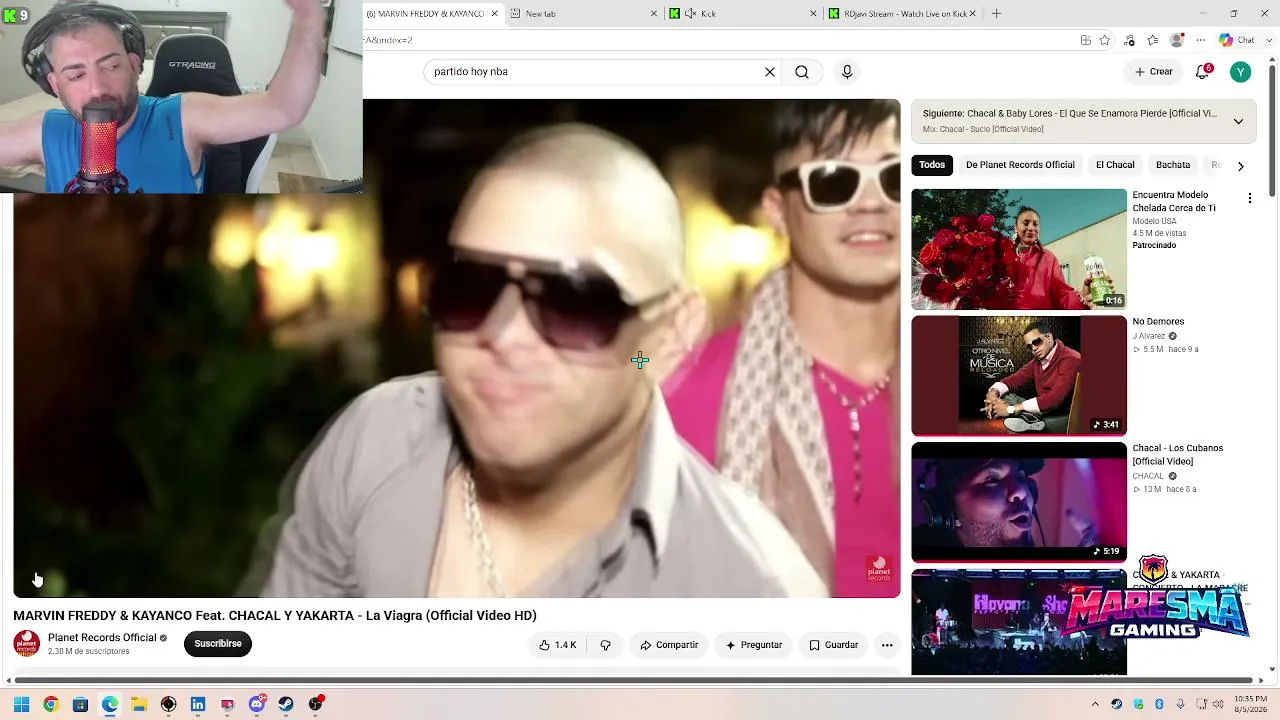Select De Planet Records Official chip
This screenshot has width=1280, height=720.
click(x=1020, y=165)
